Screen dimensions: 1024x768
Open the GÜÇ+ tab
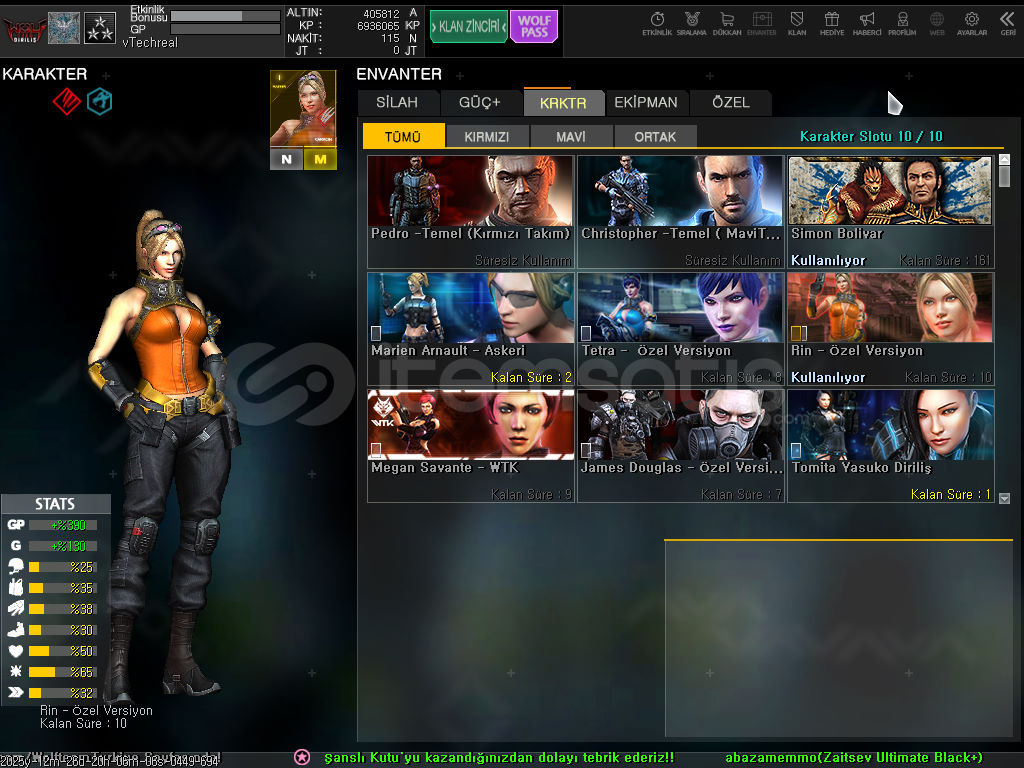[479, 103]
